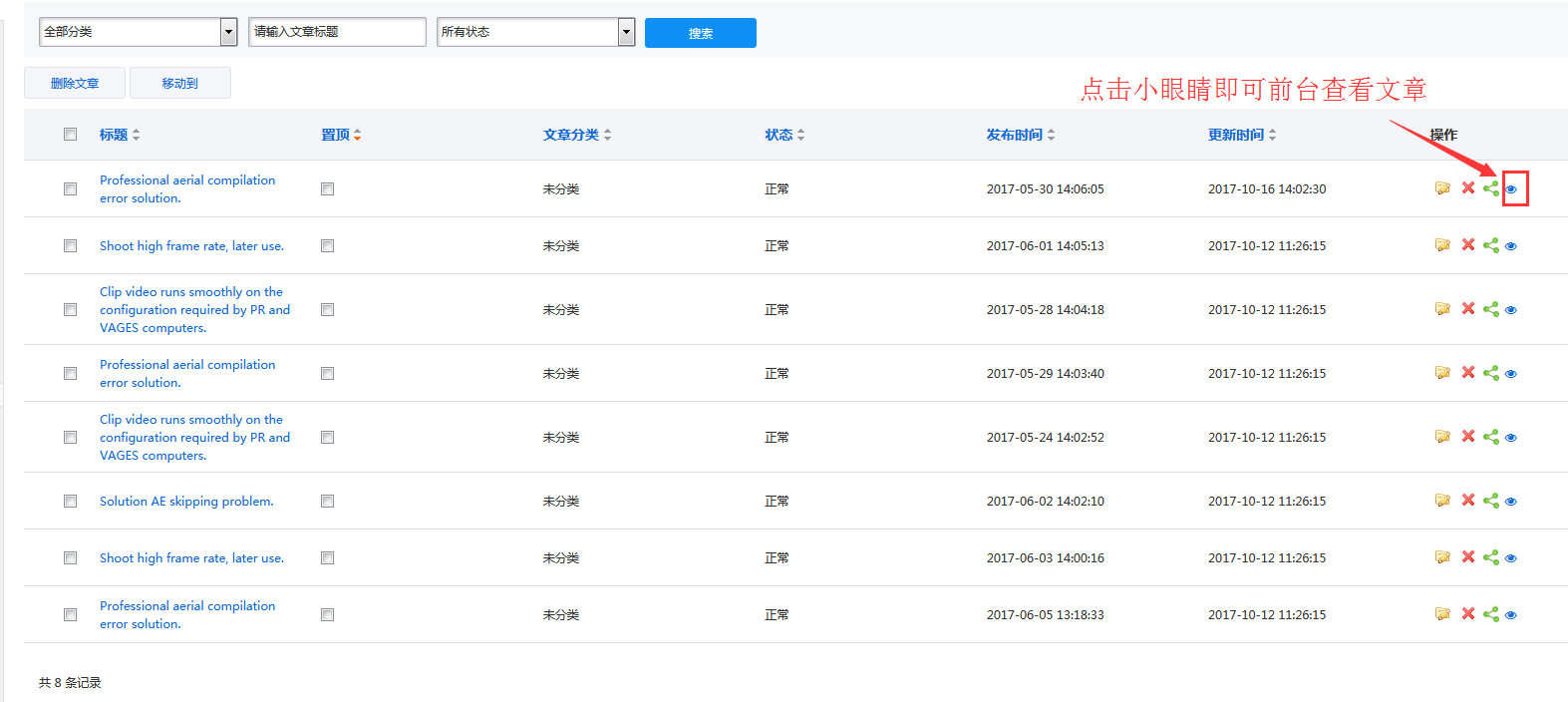Click the 删除文章 button

[75, 83]
